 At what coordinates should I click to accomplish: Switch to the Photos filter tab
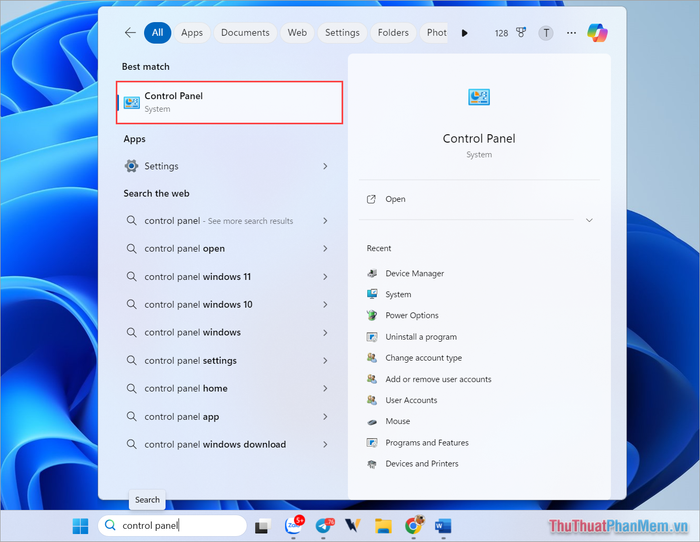pyautogui.click(x=434, y=33)
